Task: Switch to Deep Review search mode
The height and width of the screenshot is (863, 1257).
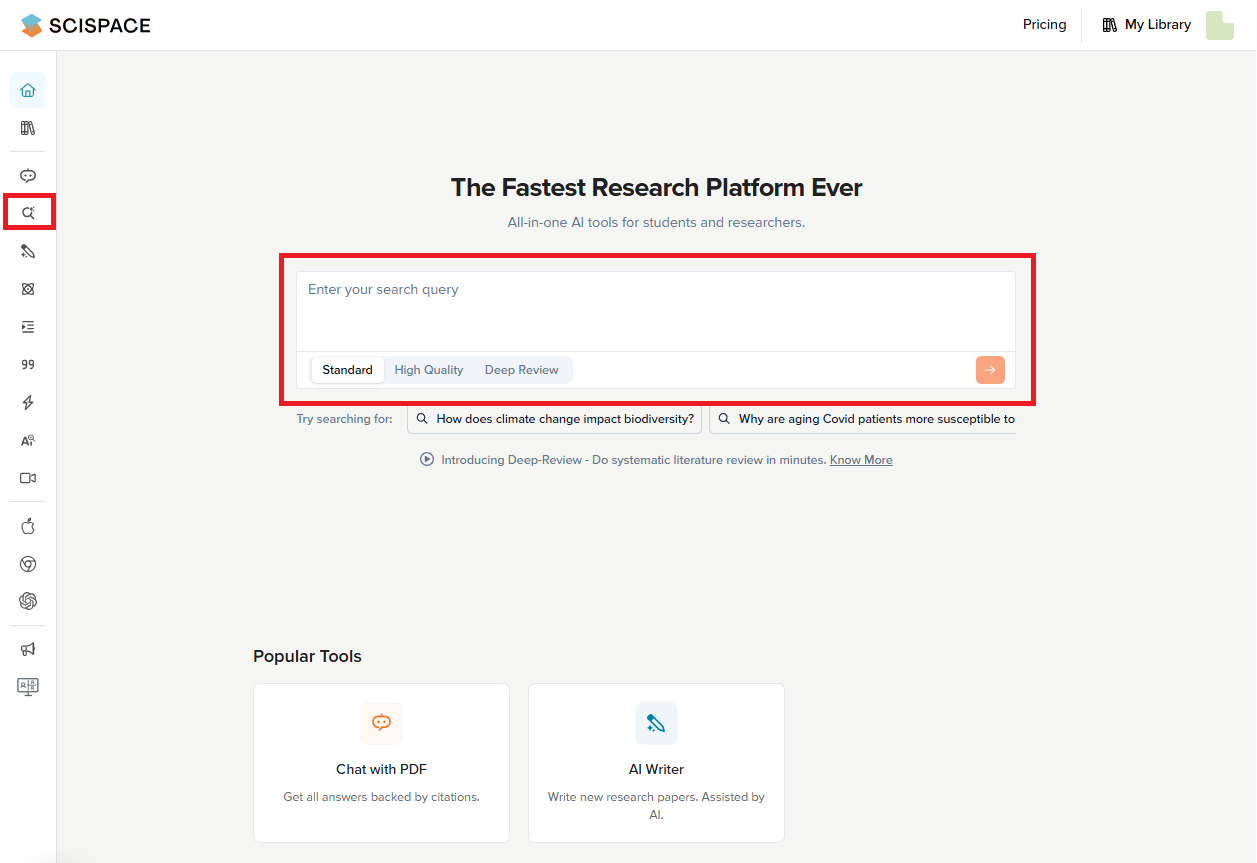Action: pos(522,370)
